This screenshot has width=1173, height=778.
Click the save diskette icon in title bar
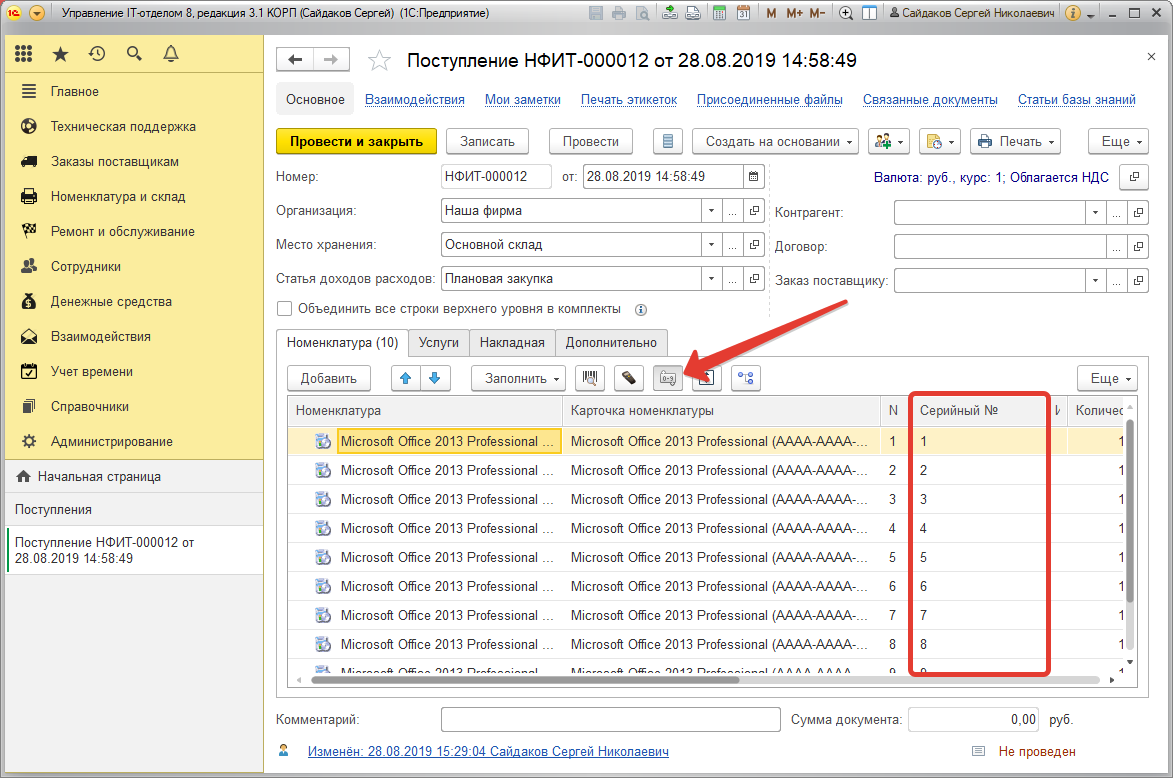pos(595,13)
